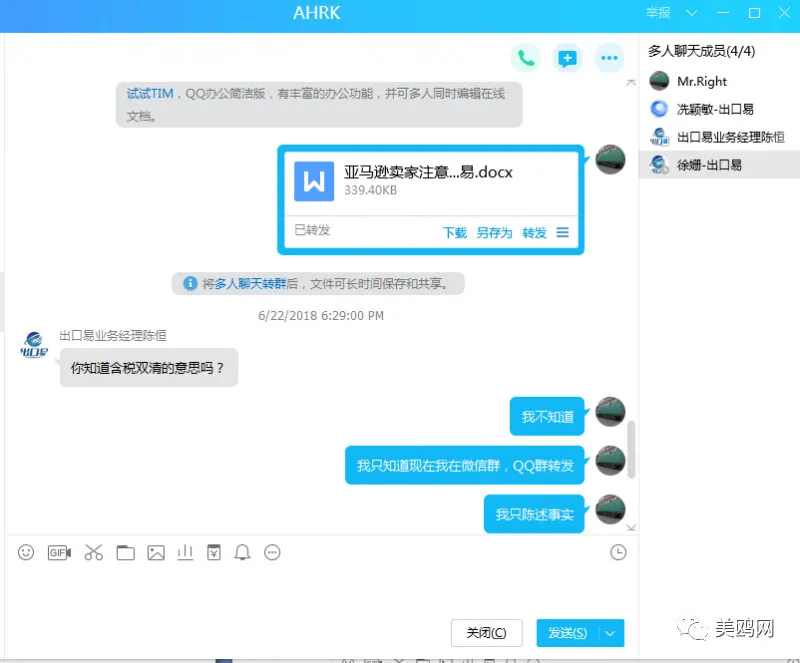Screen dimensions: 800x663
Task: Send a file using folder icon
Action: 126,553
